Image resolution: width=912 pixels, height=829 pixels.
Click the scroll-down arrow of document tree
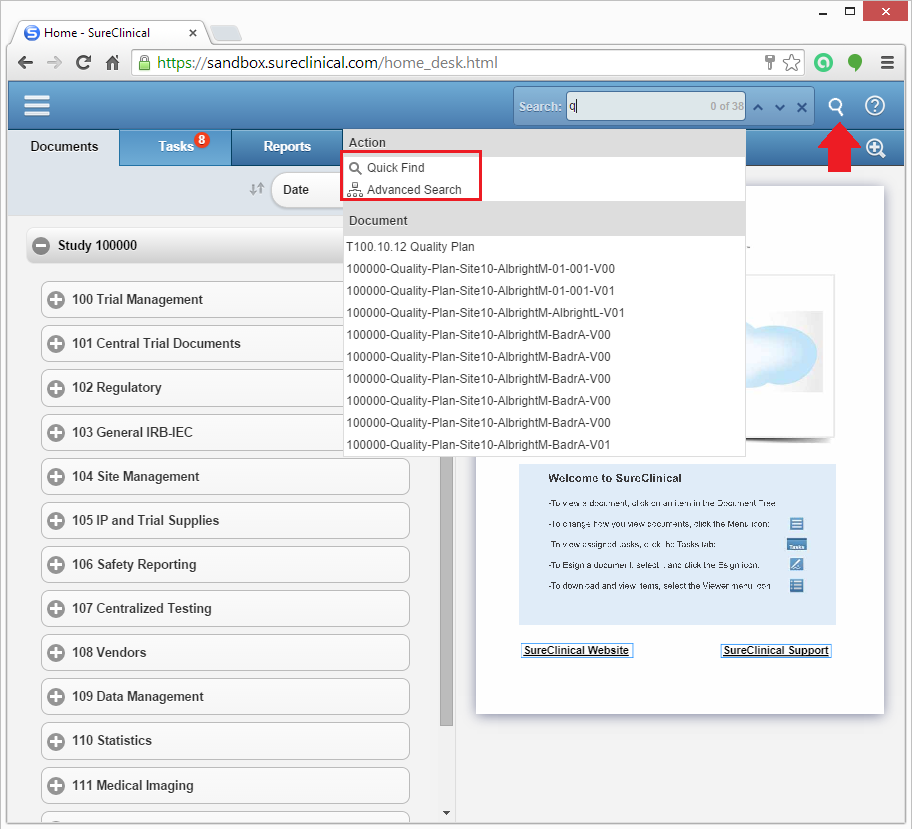pos(446,813)
